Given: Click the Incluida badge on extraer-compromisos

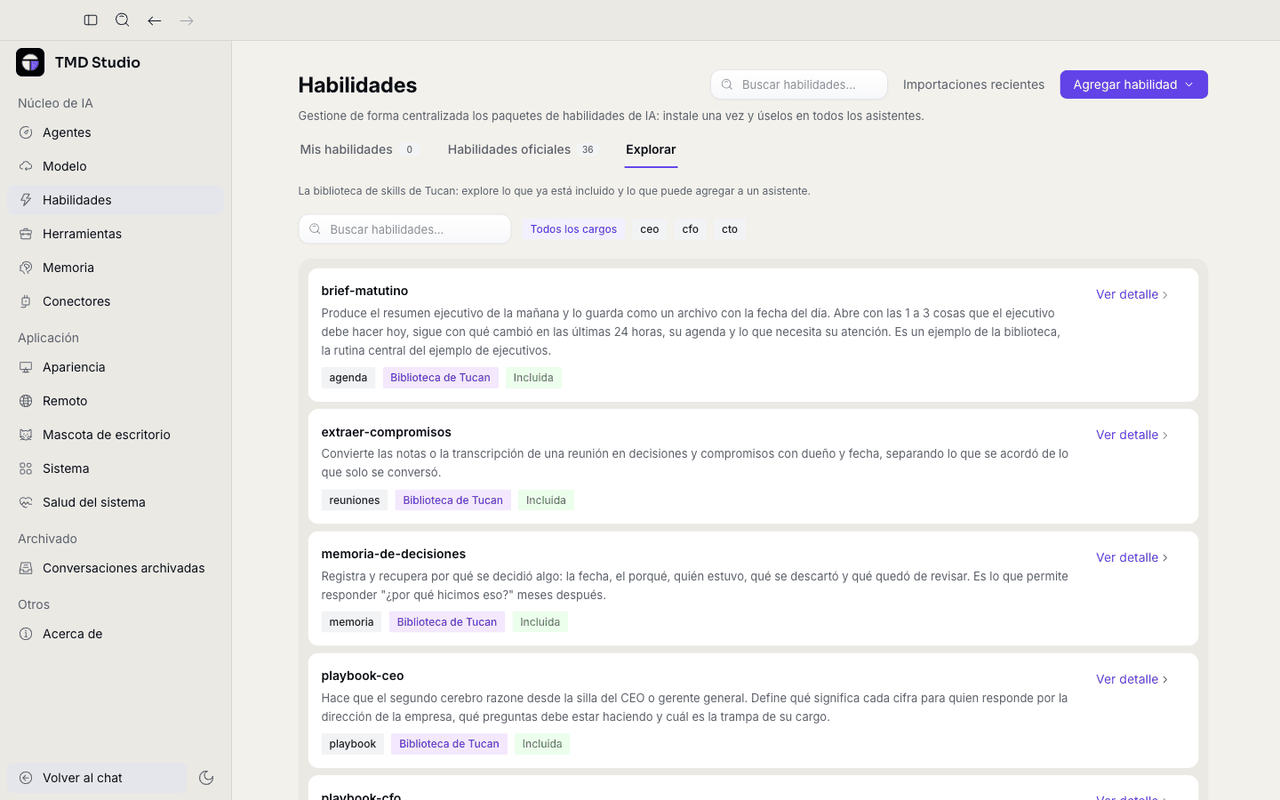Looking at the screenshot, I should coord(546,500).
